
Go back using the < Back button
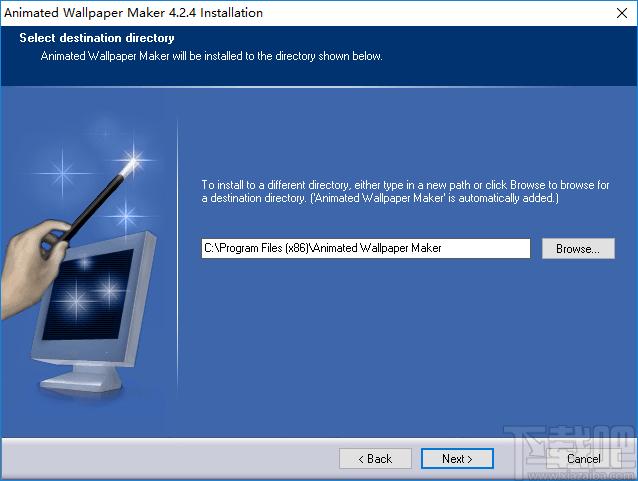[375, 459]
